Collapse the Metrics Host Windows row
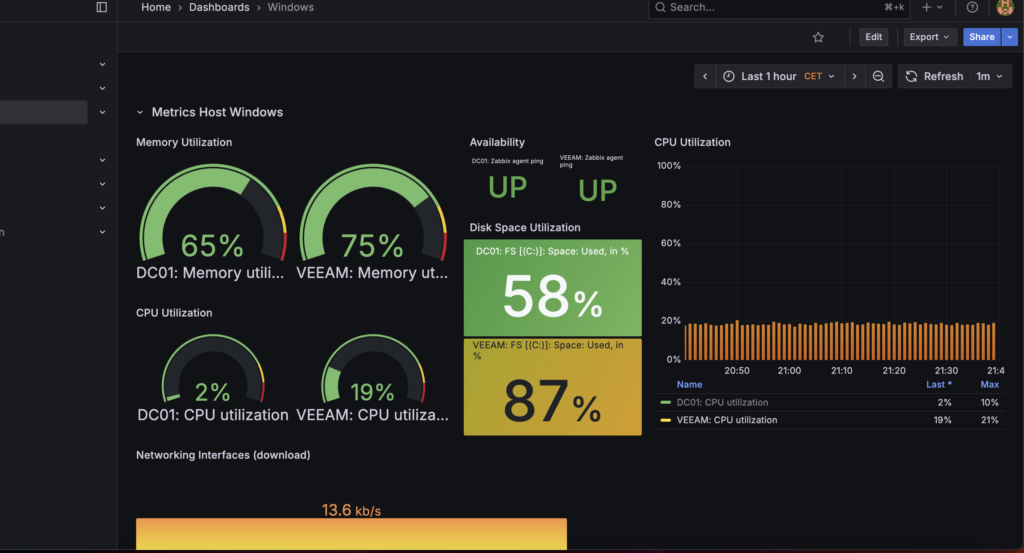 click(x=140, y=113)
